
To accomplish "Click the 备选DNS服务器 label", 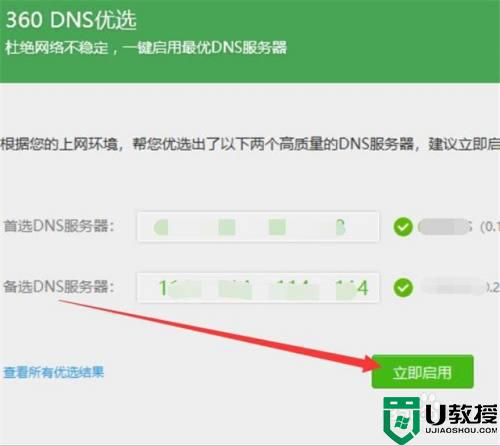I will click(x=59, y=287).
